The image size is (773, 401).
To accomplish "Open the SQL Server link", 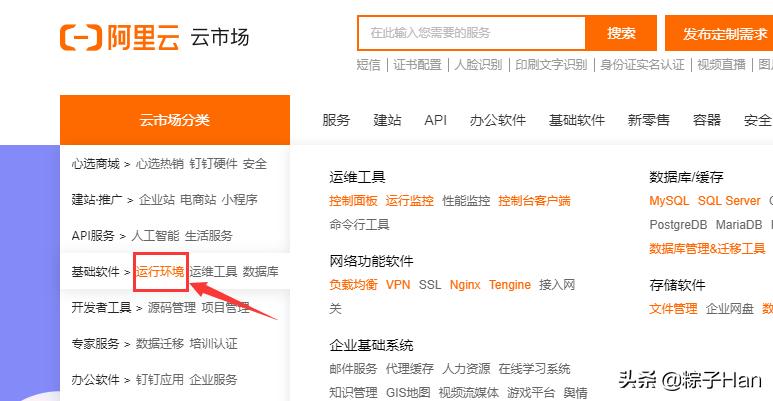I will click(x=729, y=201).
